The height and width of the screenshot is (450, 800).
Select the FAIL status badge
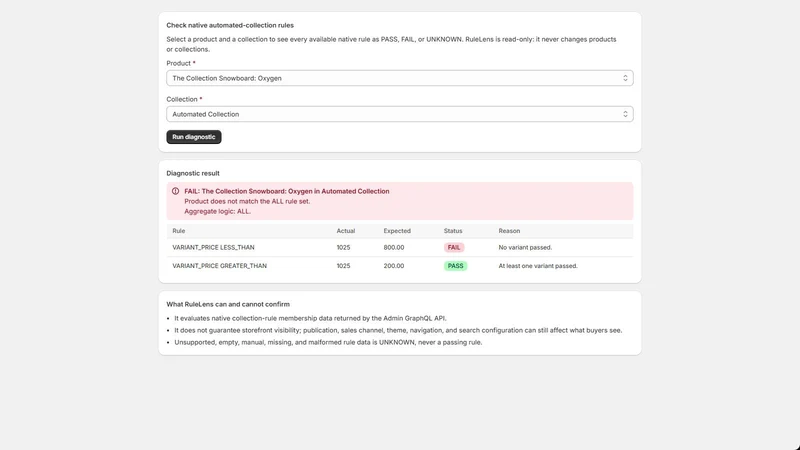coord(454,247)
